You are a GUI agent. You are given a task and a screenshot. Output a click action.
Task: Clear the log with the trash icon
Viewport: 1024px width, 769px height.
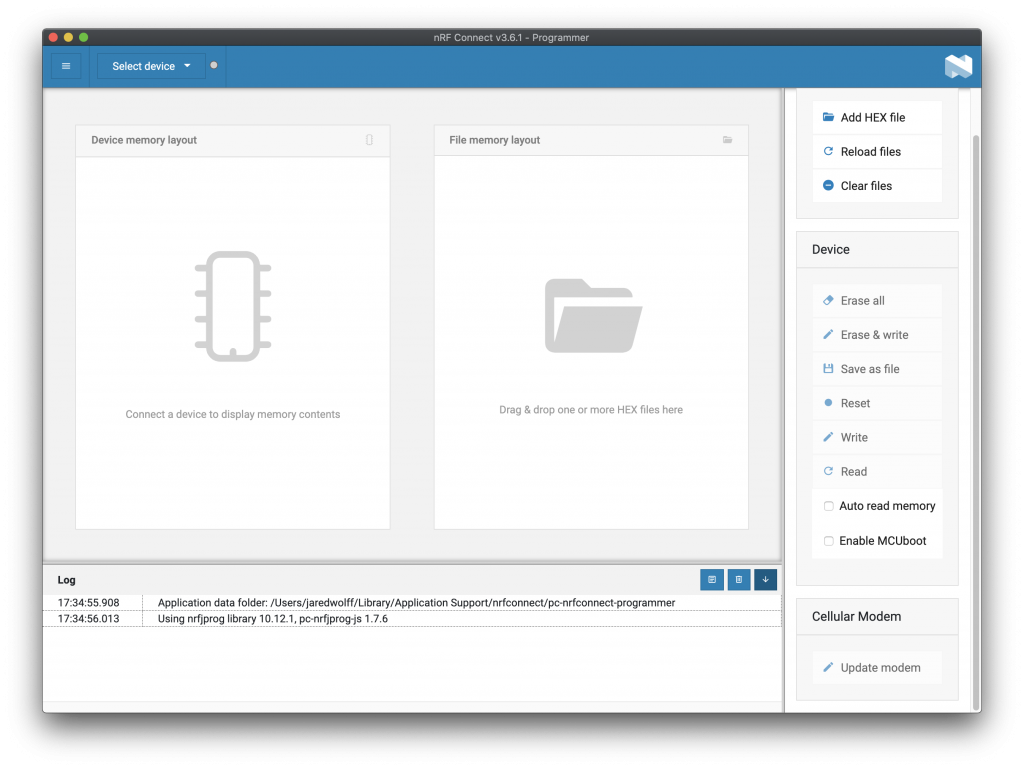pyautogui.click(x=739, y=580)
